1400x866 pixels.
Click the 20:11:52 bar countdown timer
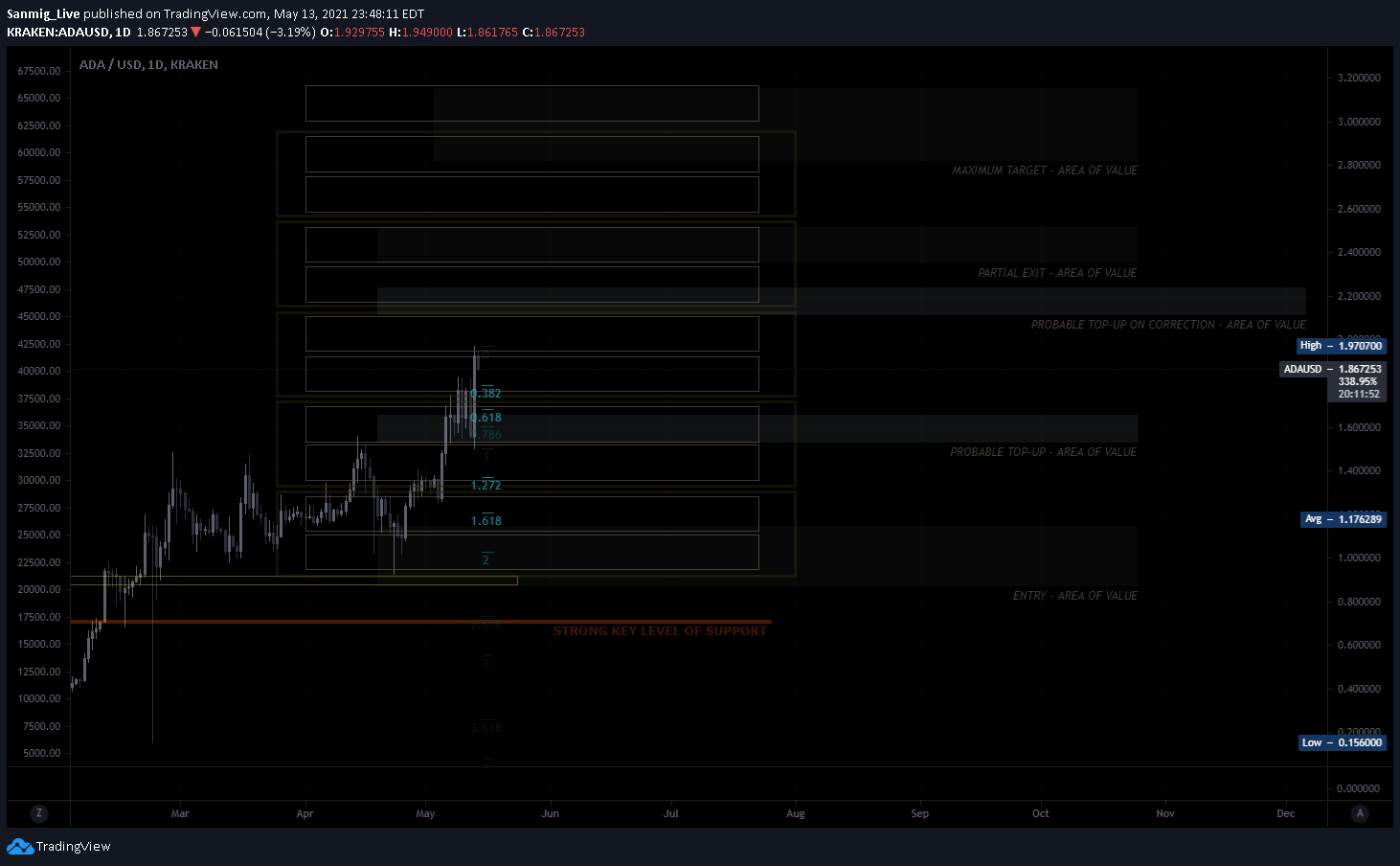[x=1358, y=394]
